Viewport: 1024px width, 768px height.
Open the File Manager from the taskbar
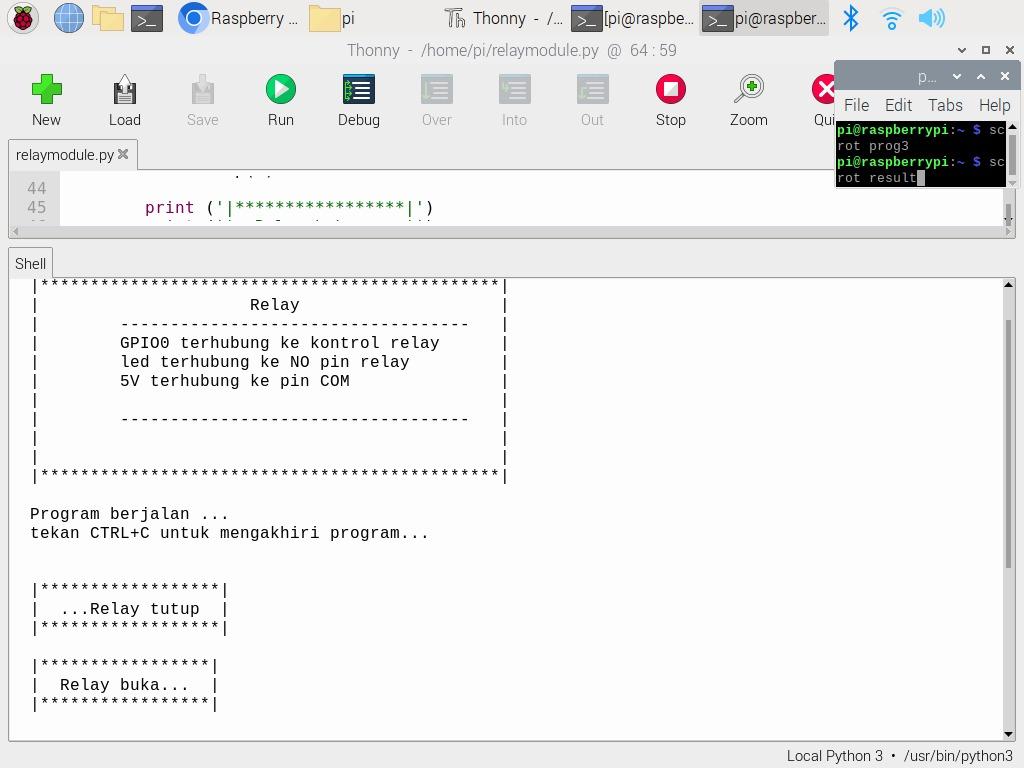click(x=108, y=18)
